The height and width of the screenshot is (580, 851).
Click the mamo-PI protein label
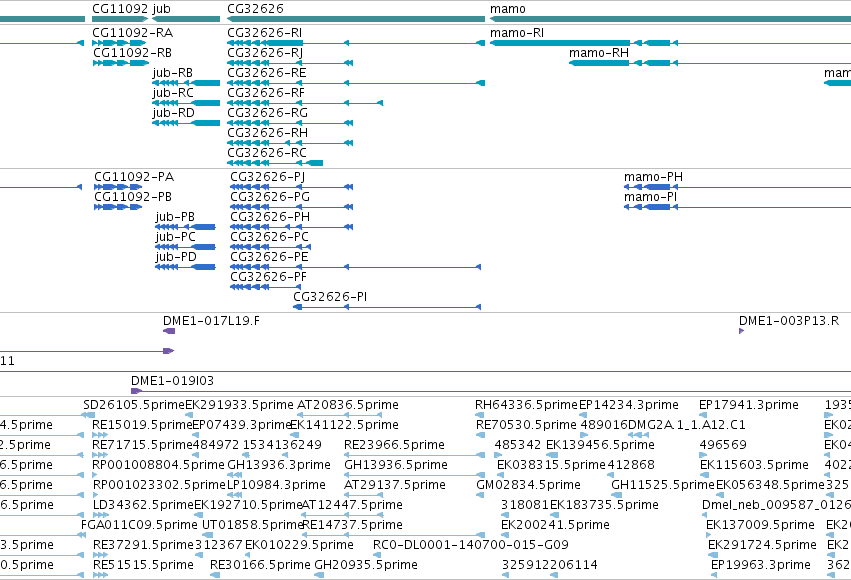pos(651,197)
